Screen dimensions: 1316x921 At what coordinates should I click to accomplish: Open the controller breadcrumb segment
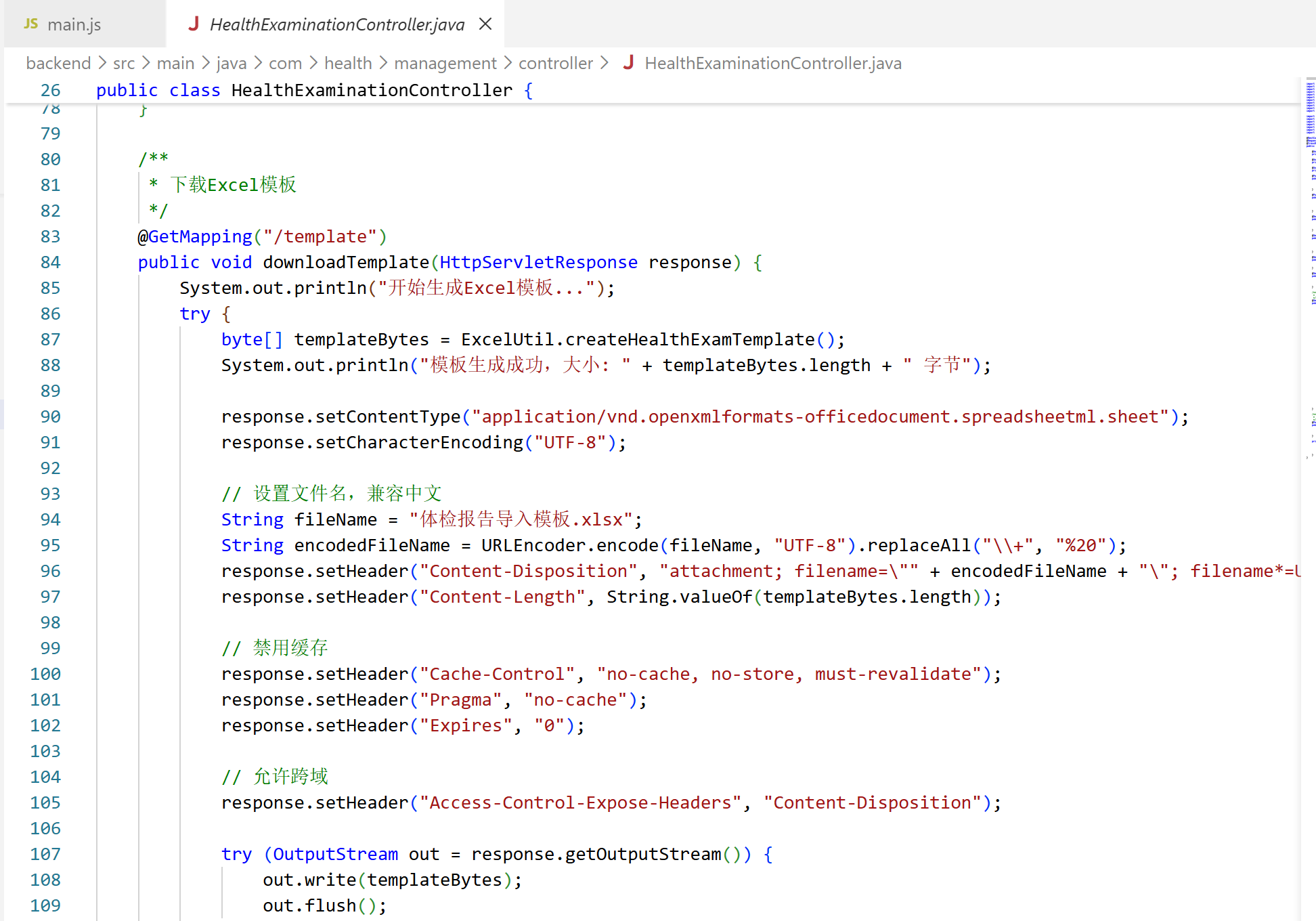(x=555, y=64)
